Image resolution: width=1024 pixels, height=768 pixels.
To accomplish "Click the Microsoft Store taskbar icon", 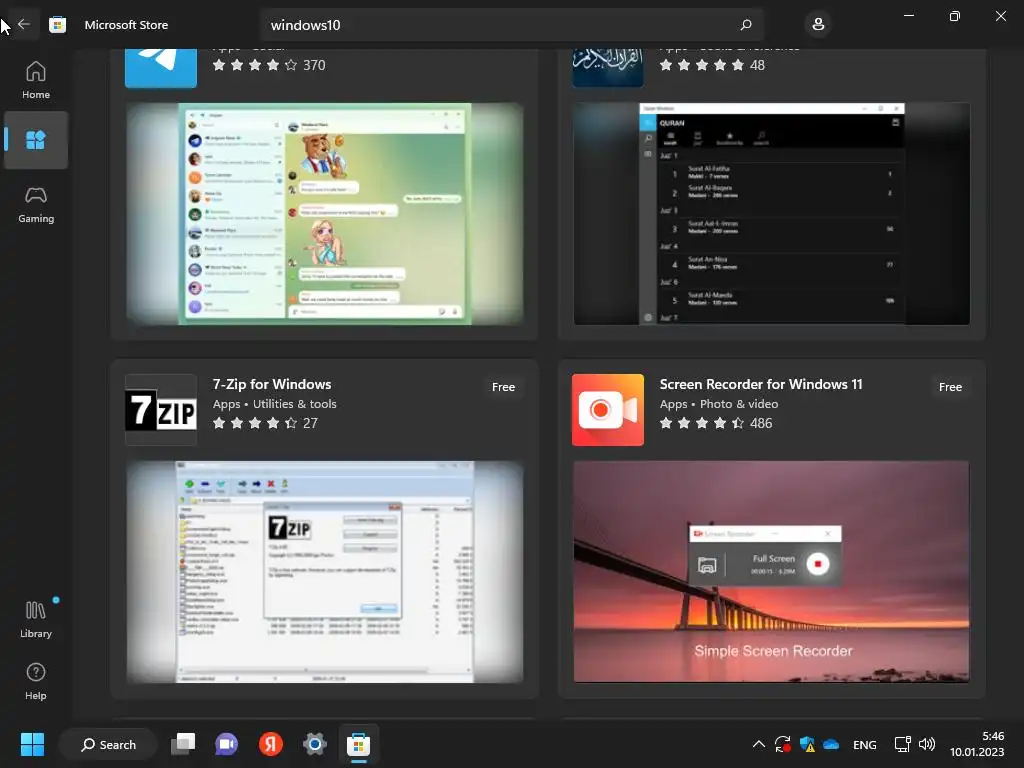I will [x=359, y=744].
